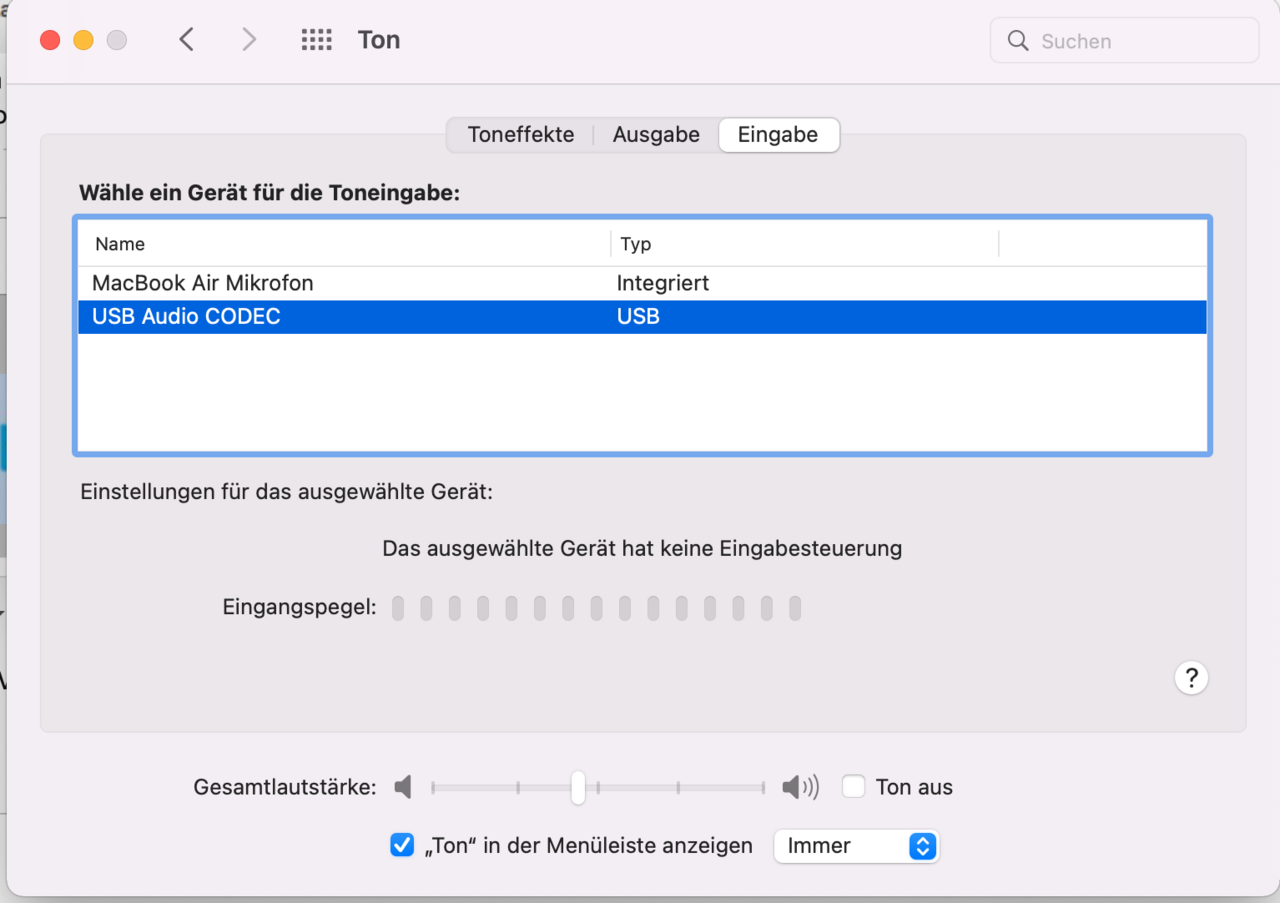Show all preferences via grid icon
Screen dimensions: 1280x903
click(316, 40)
